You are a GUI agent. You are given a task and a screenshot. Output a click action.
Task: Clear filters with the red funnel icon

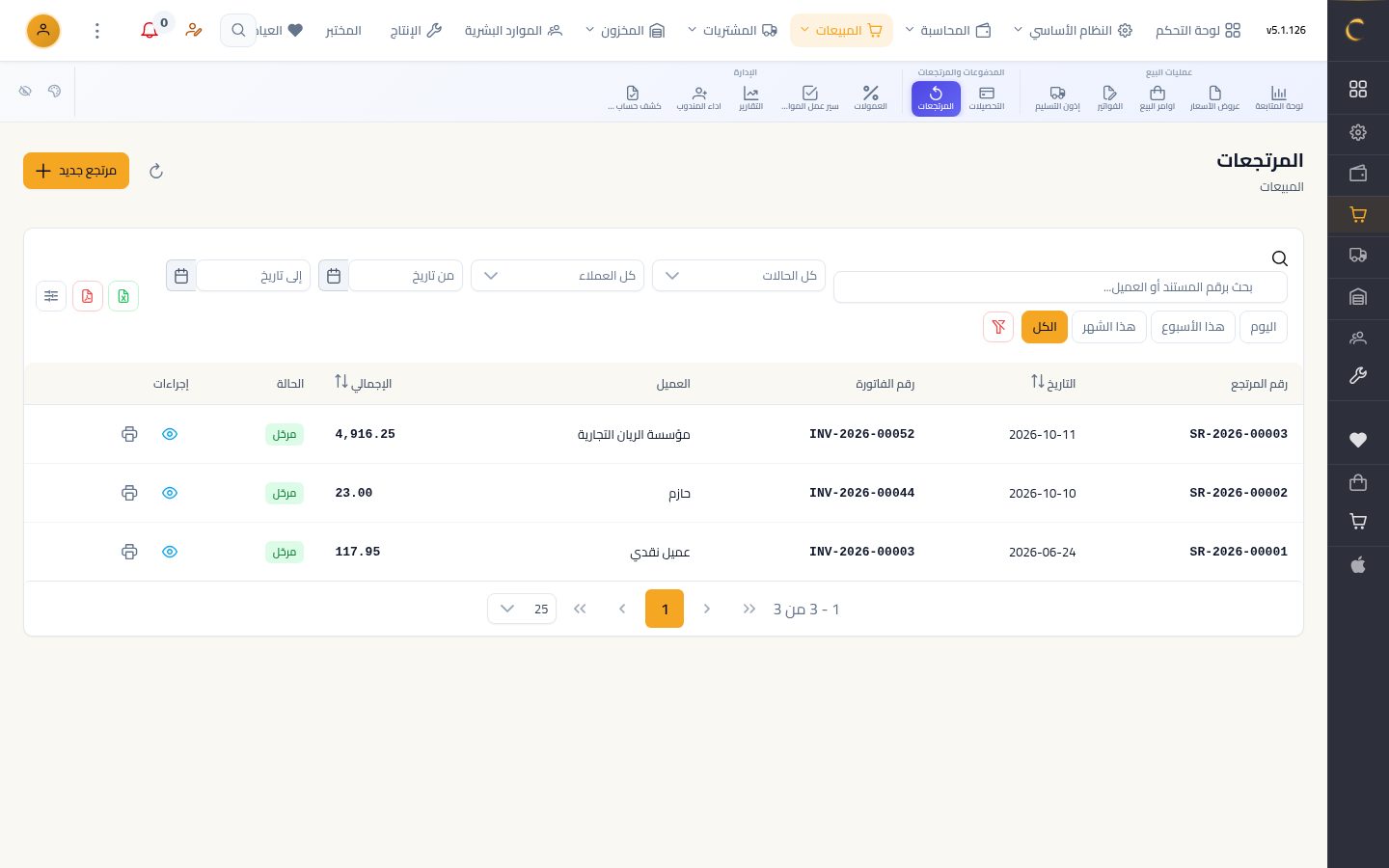pos(998,327)
